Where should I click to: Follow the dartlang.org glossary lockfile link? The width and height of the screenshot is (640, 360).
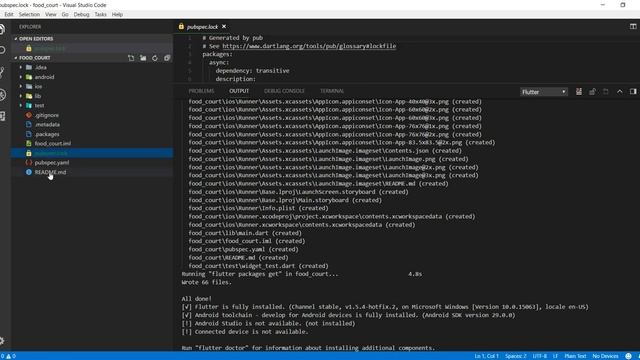point(309,46)
